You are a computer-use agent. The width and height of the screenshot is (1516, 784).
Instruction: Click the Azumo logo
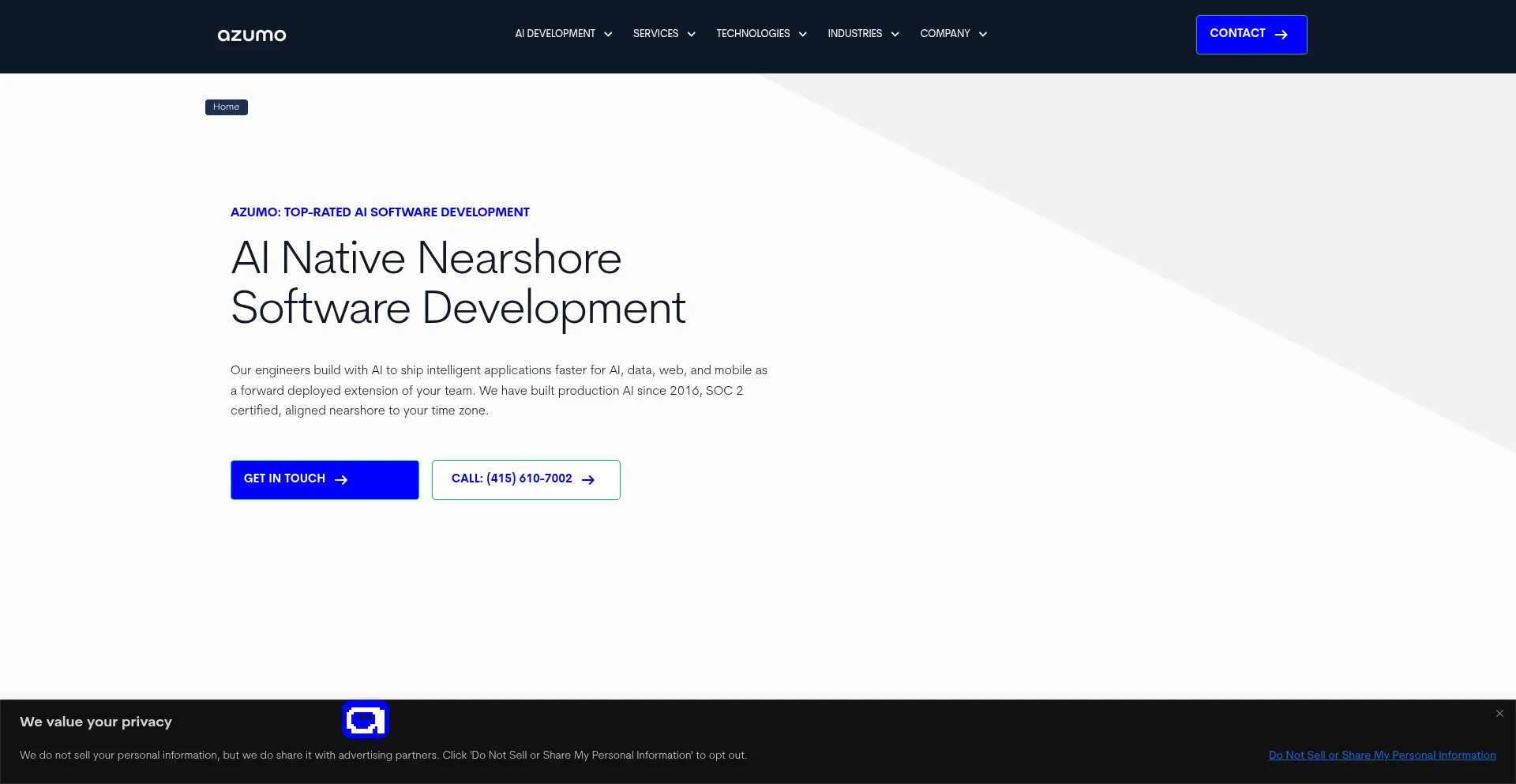(252, 35)
